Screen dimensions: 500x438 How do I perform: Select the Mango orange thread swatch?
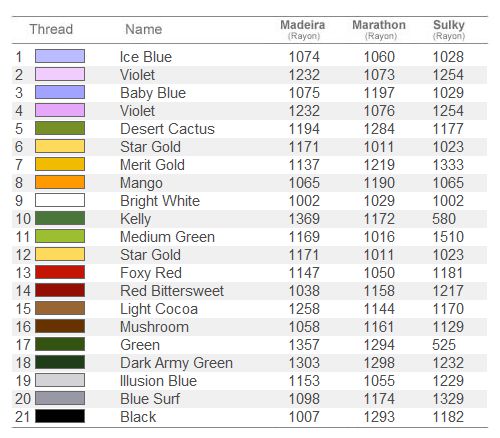(60, 182)
